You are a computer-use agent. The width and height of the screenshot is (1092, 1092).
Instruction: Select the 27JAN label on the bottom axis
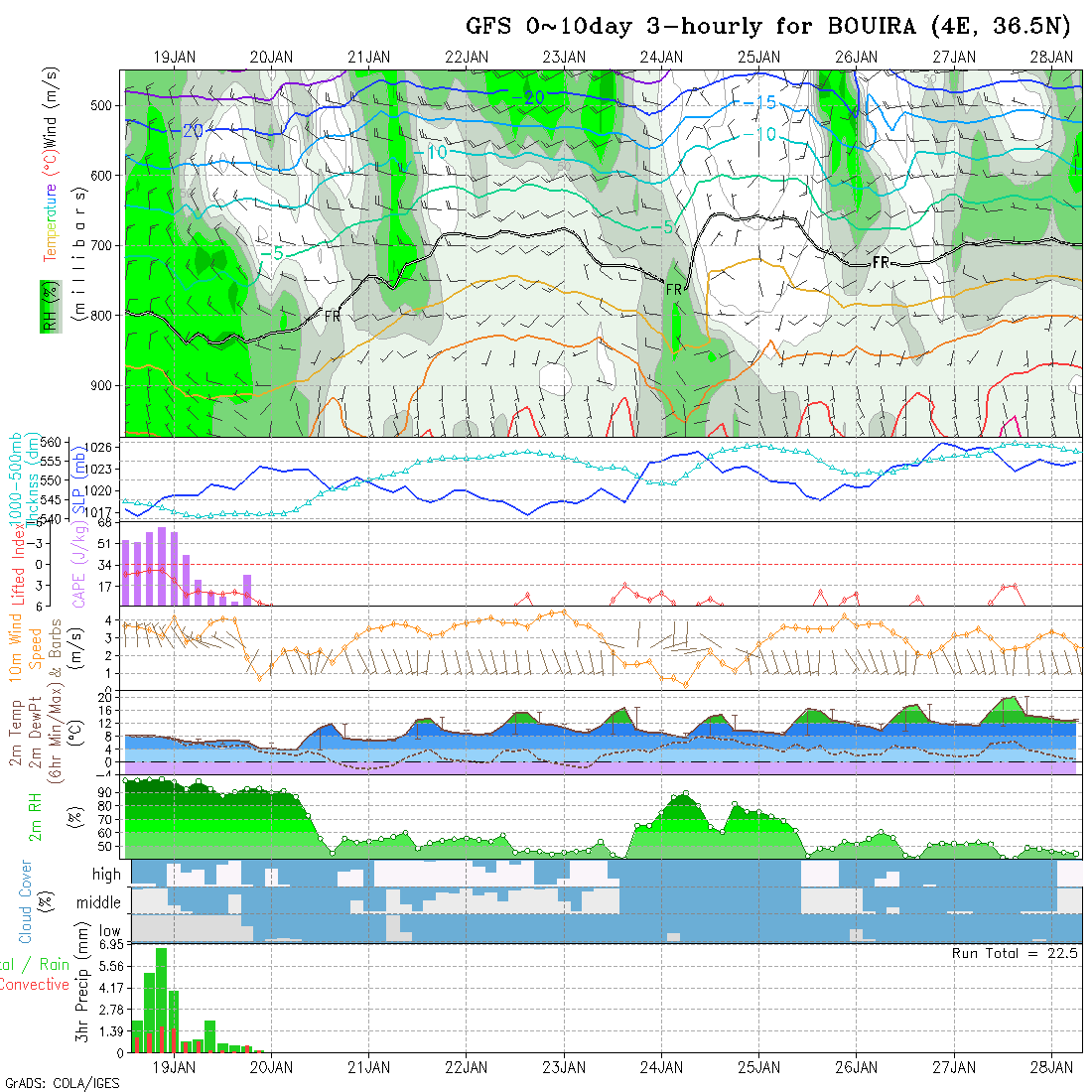pos(953,1067)
